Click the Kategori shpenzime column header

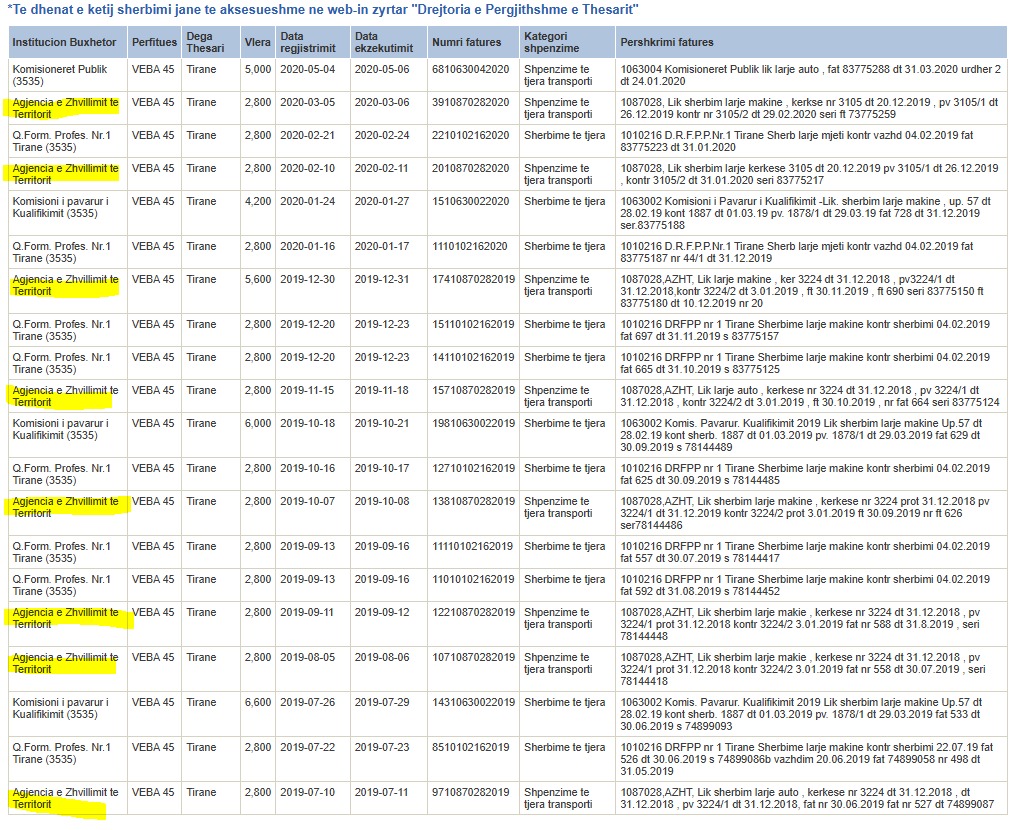pyautogui.click(x=552, y=42)
